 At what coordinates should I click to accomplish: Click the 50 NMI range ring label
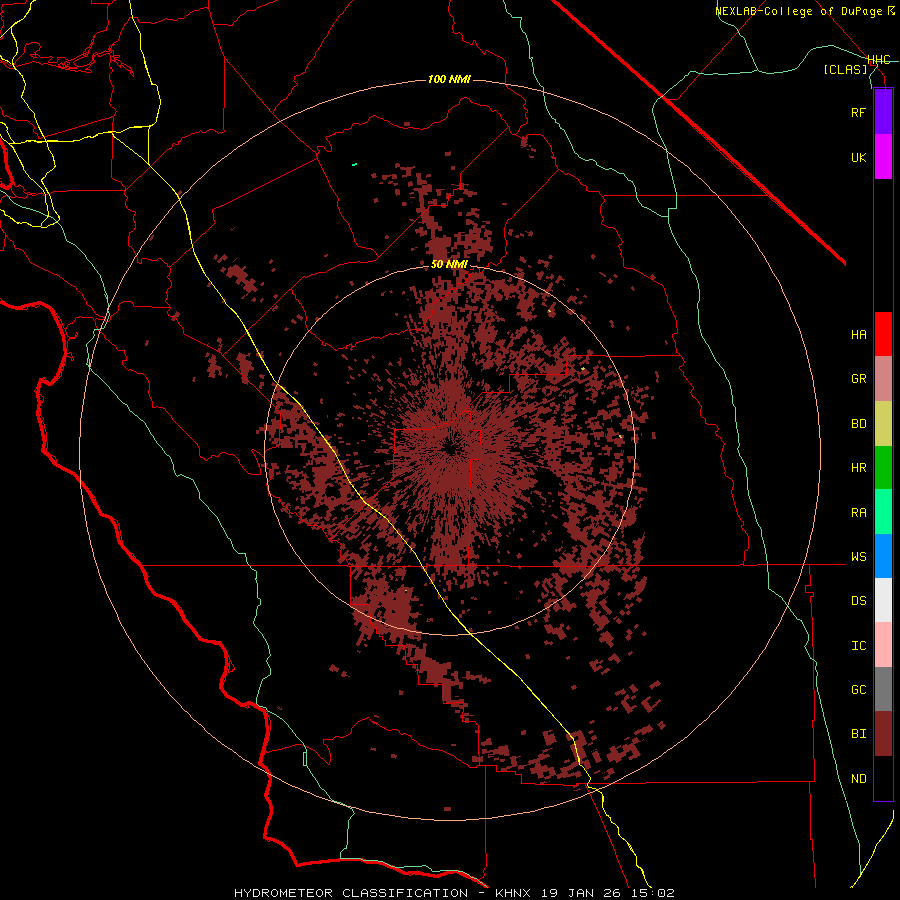(449, 265)
